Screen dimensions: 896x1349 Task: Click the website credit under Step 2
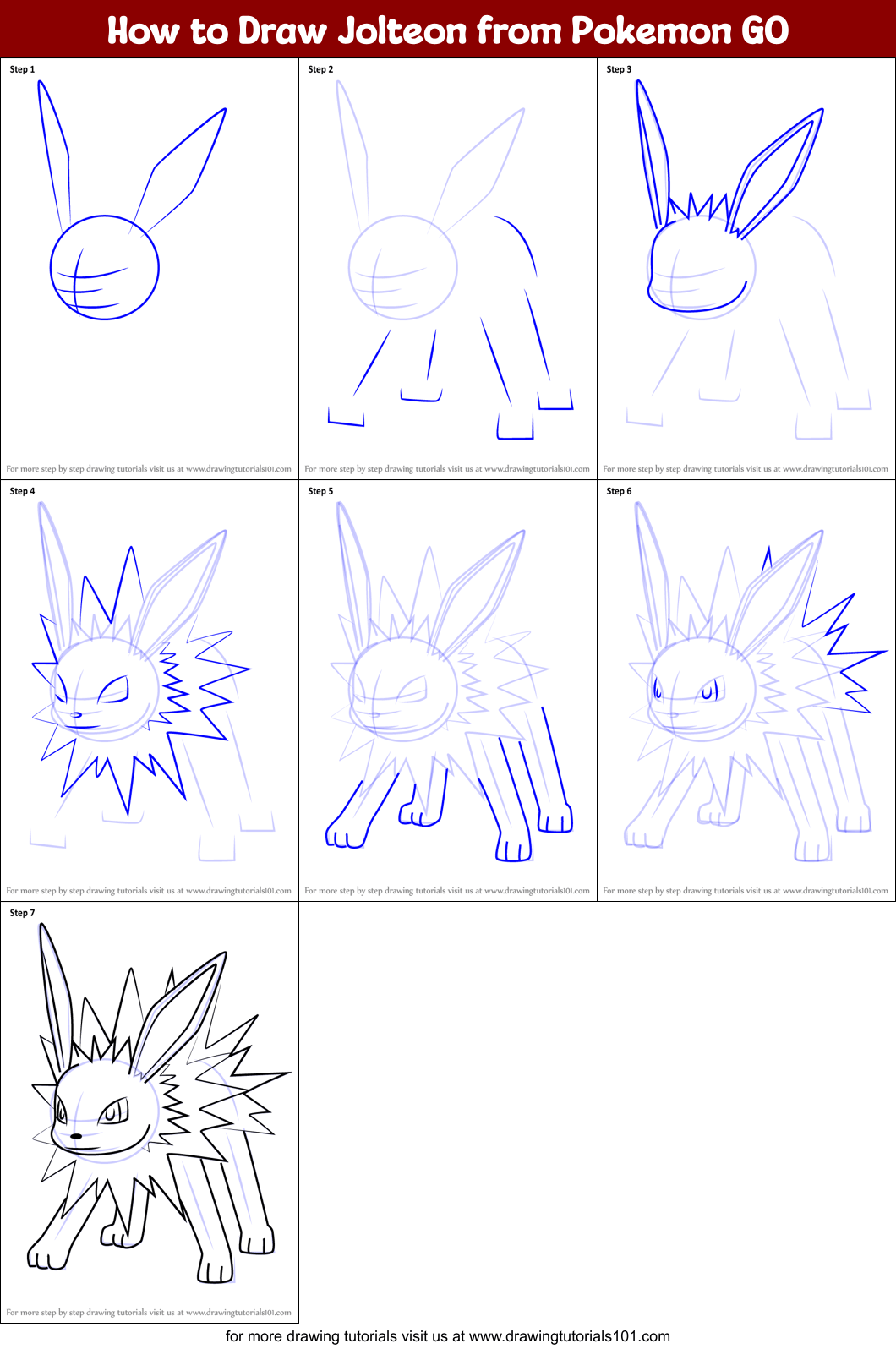coord(447,469)
